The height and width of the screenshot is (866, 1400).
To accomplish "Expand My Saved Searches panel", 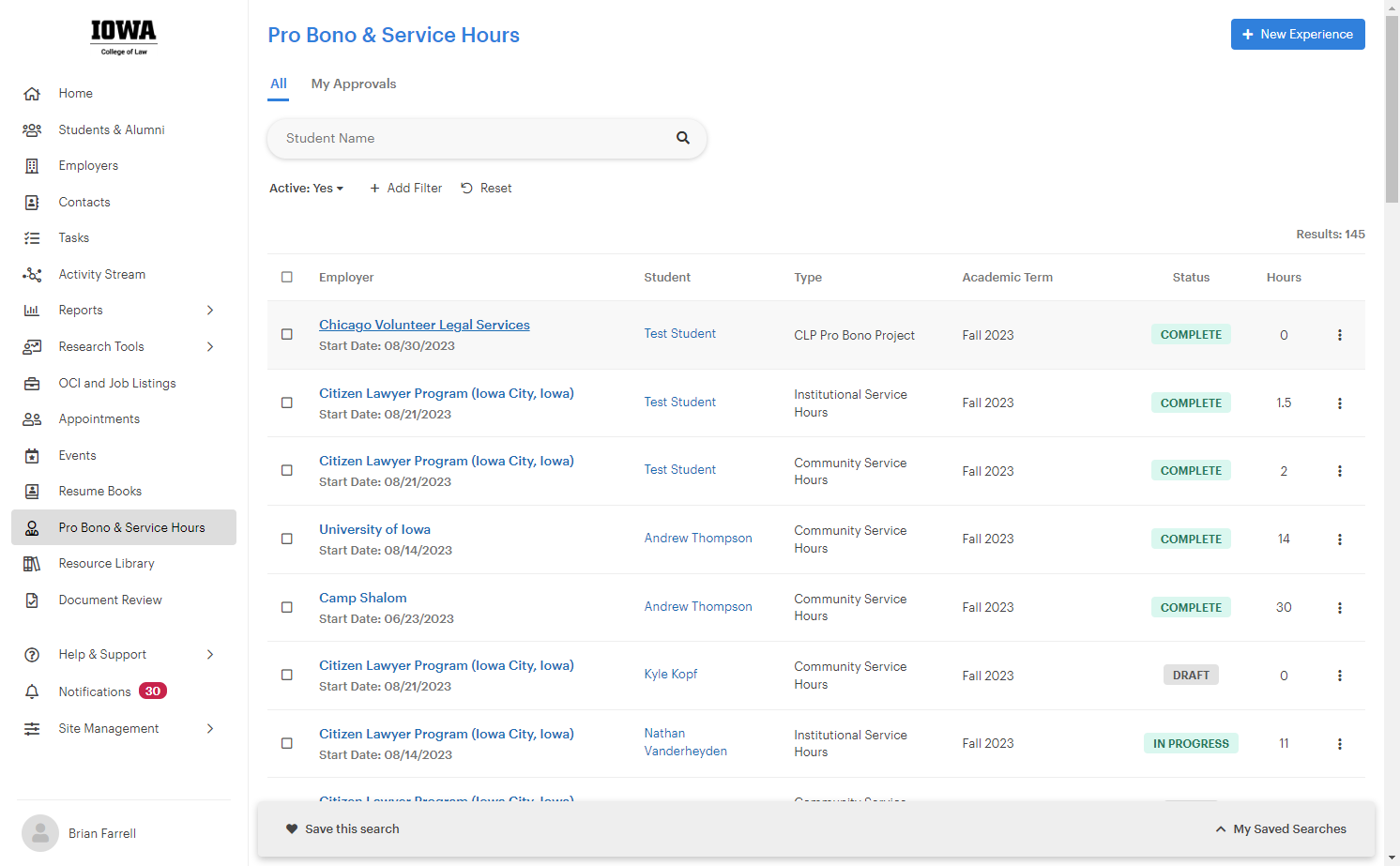I will point(1281,829).
